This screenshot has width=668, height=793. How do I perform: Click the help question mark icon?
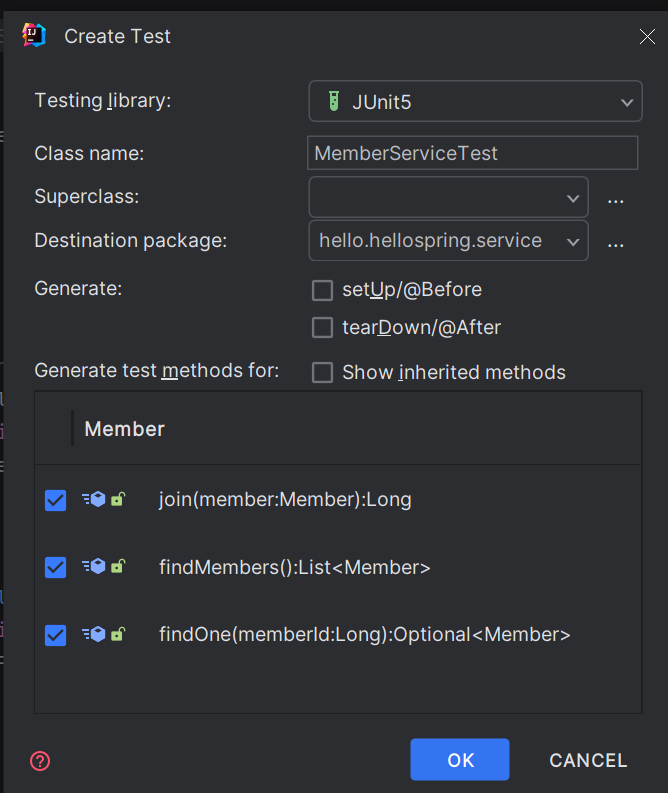[x=40, y=761]
